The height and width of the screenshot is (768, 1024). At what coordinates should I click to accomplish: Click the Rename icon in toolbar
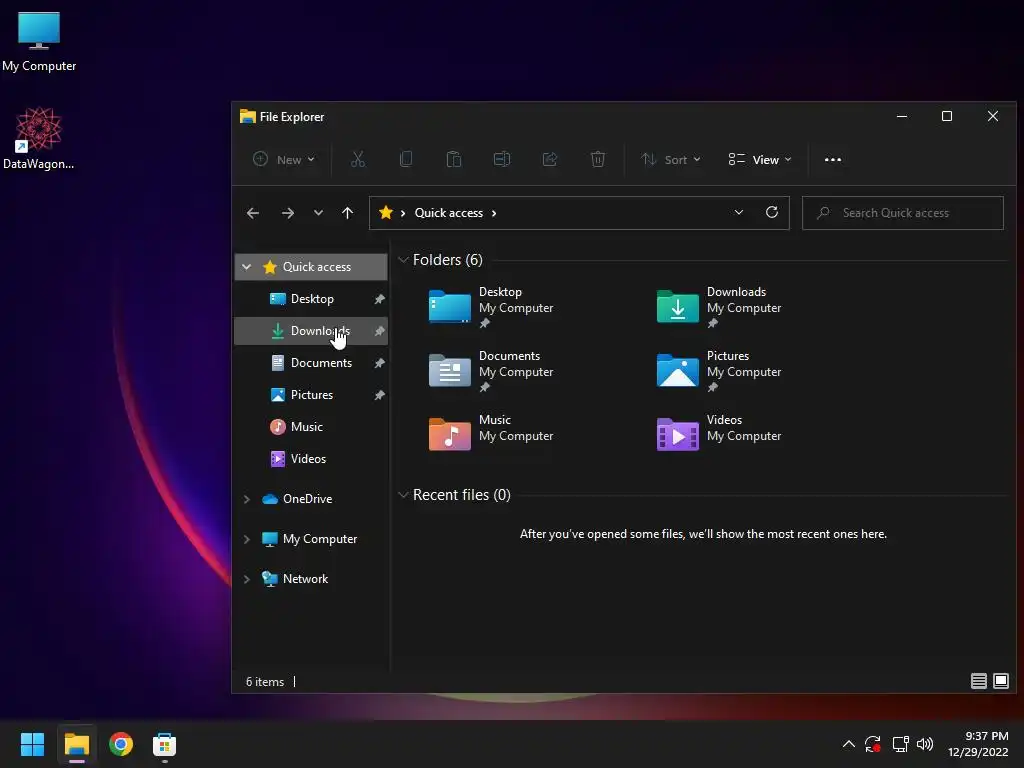[502, 159]
